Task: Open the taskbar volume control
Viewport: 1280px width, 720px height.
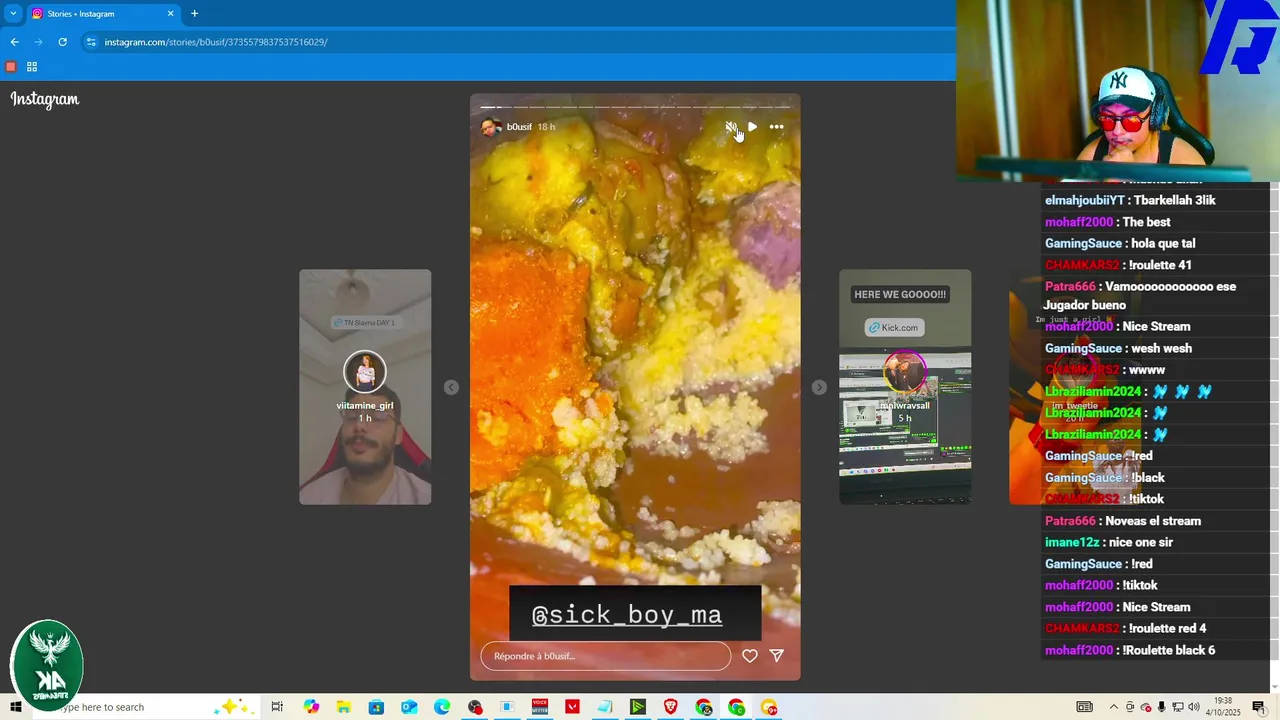Action: point(1193,707)
